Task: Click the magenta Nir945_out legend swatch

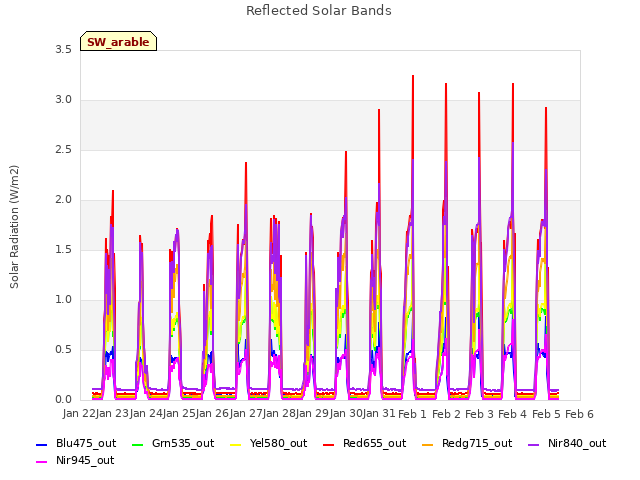Action: coord(42,462)
